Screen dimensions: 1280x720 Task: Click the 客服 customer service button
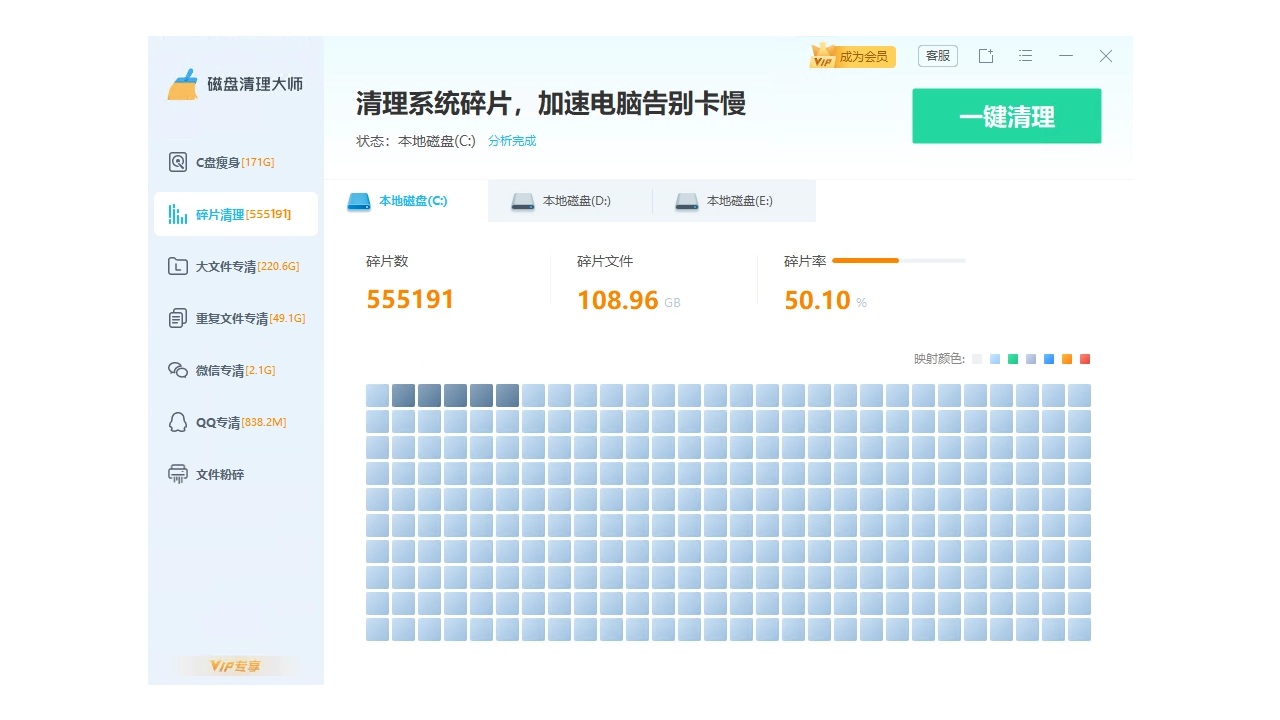937,55
